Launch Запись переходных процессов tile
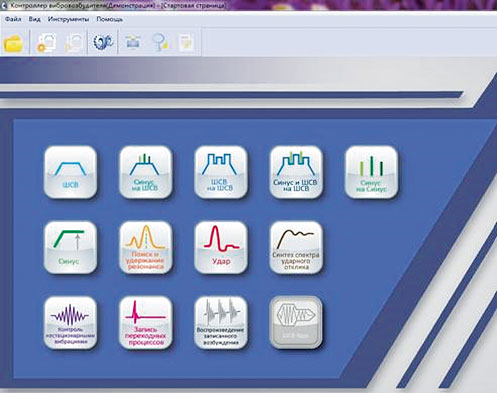Viewport: 497px width, 393px height. [146, 323]
